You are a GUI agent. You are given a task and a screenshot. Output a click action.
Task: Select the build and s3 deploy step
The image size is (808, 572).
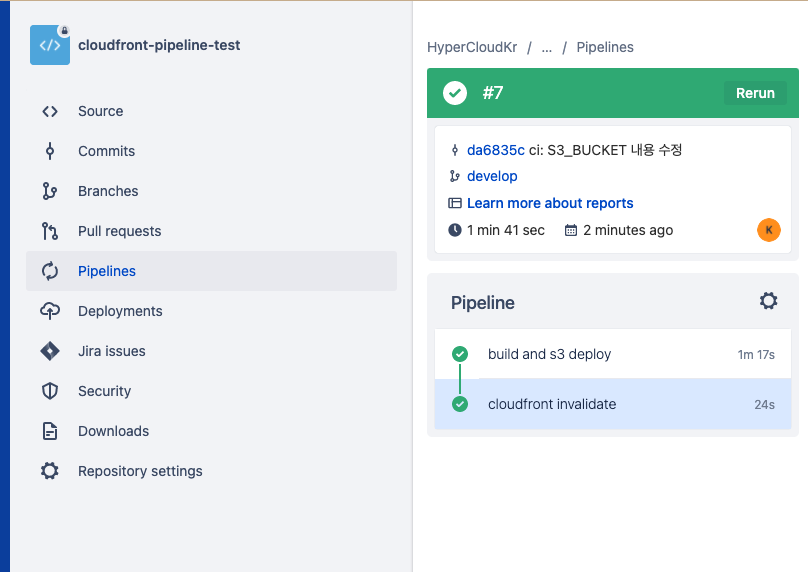tap(613, 354)
